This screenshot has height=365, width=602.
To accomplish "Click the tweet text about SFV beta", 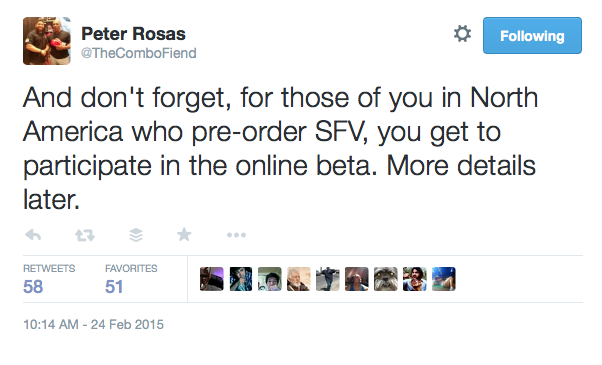I will point(280,148).
